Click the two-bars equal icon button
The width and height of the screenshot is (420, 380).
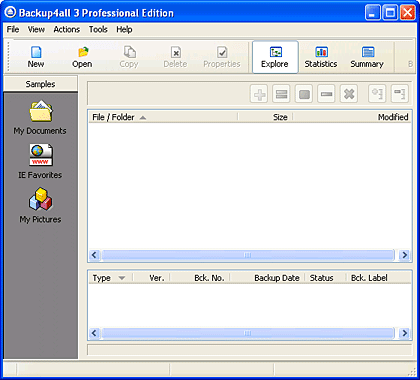(281, 94)
